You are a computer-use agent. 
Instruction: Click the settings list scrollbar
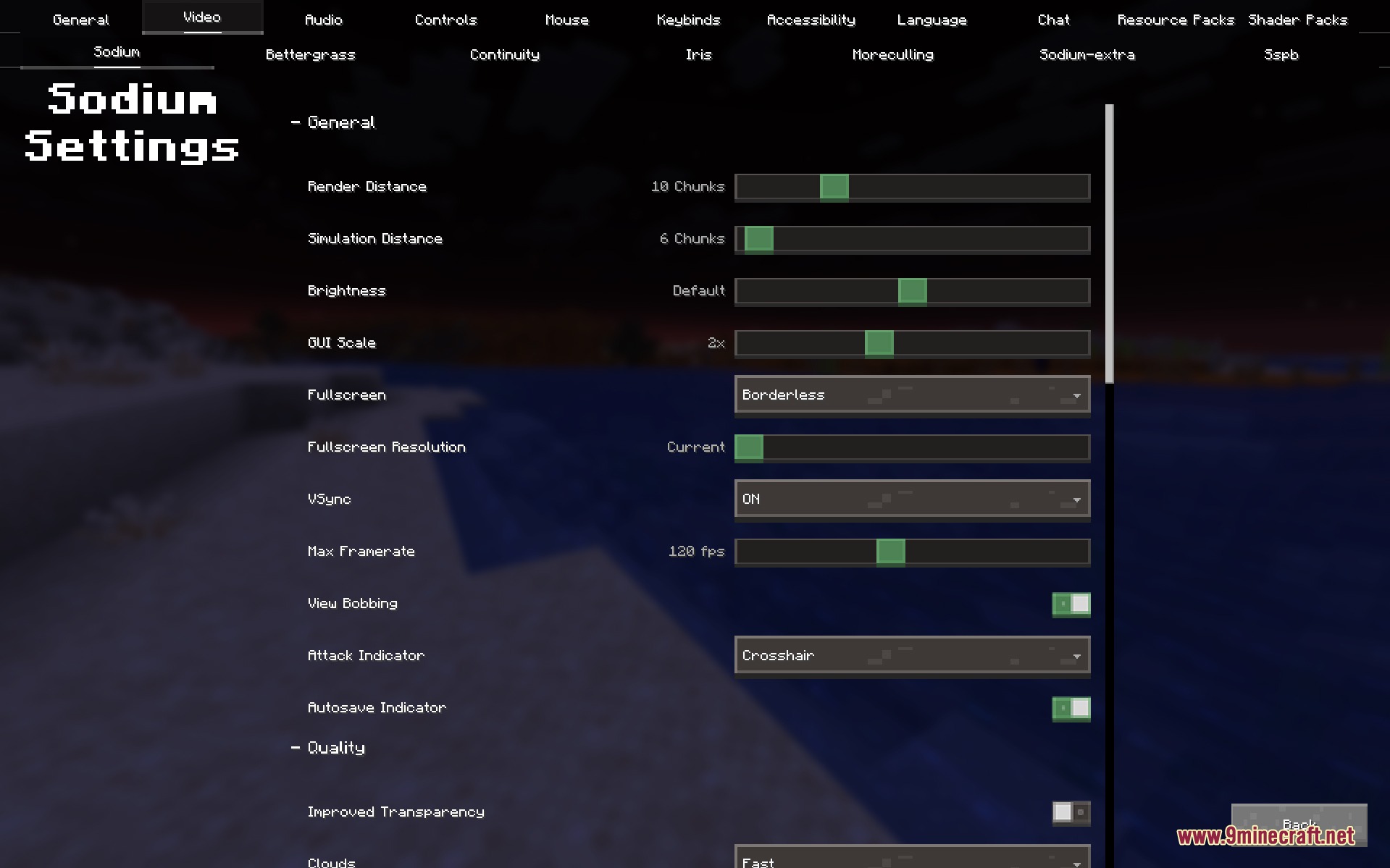click(x=1109, y=244)
